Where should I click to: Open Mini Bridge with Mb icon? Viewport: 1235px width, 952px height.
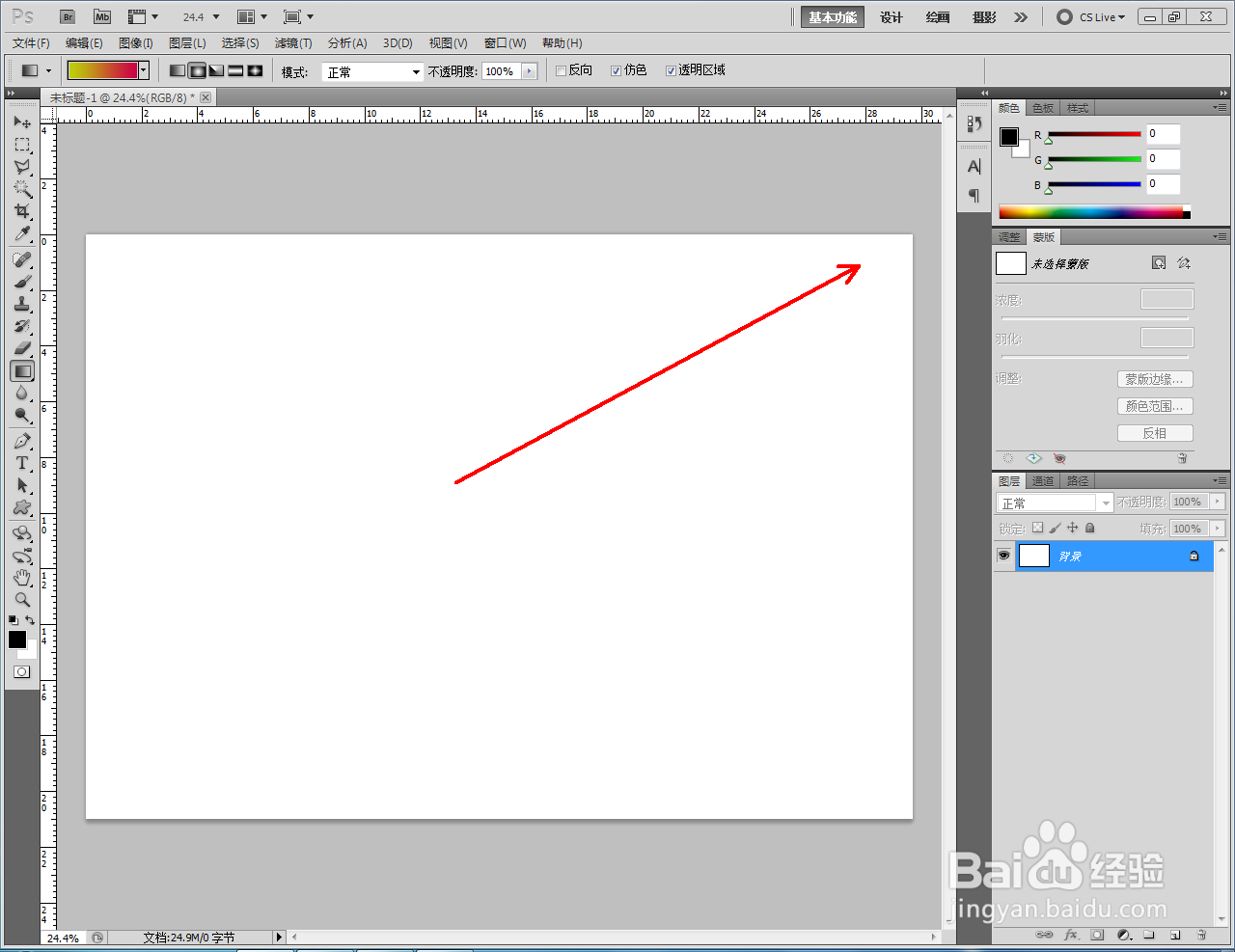coord(102,16)
